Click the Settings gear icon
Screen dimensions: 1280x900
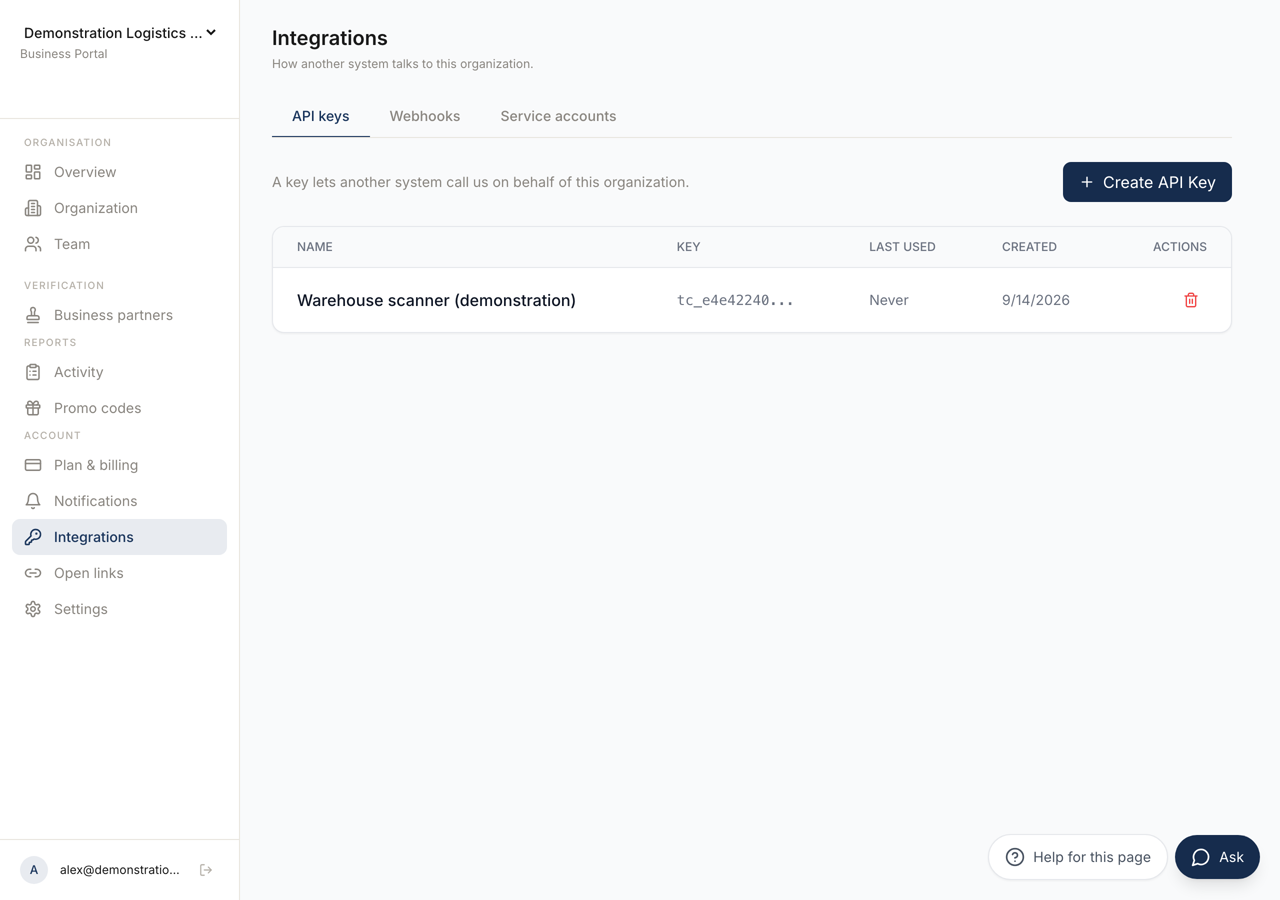pyautogui.click(x=33, y=609)
